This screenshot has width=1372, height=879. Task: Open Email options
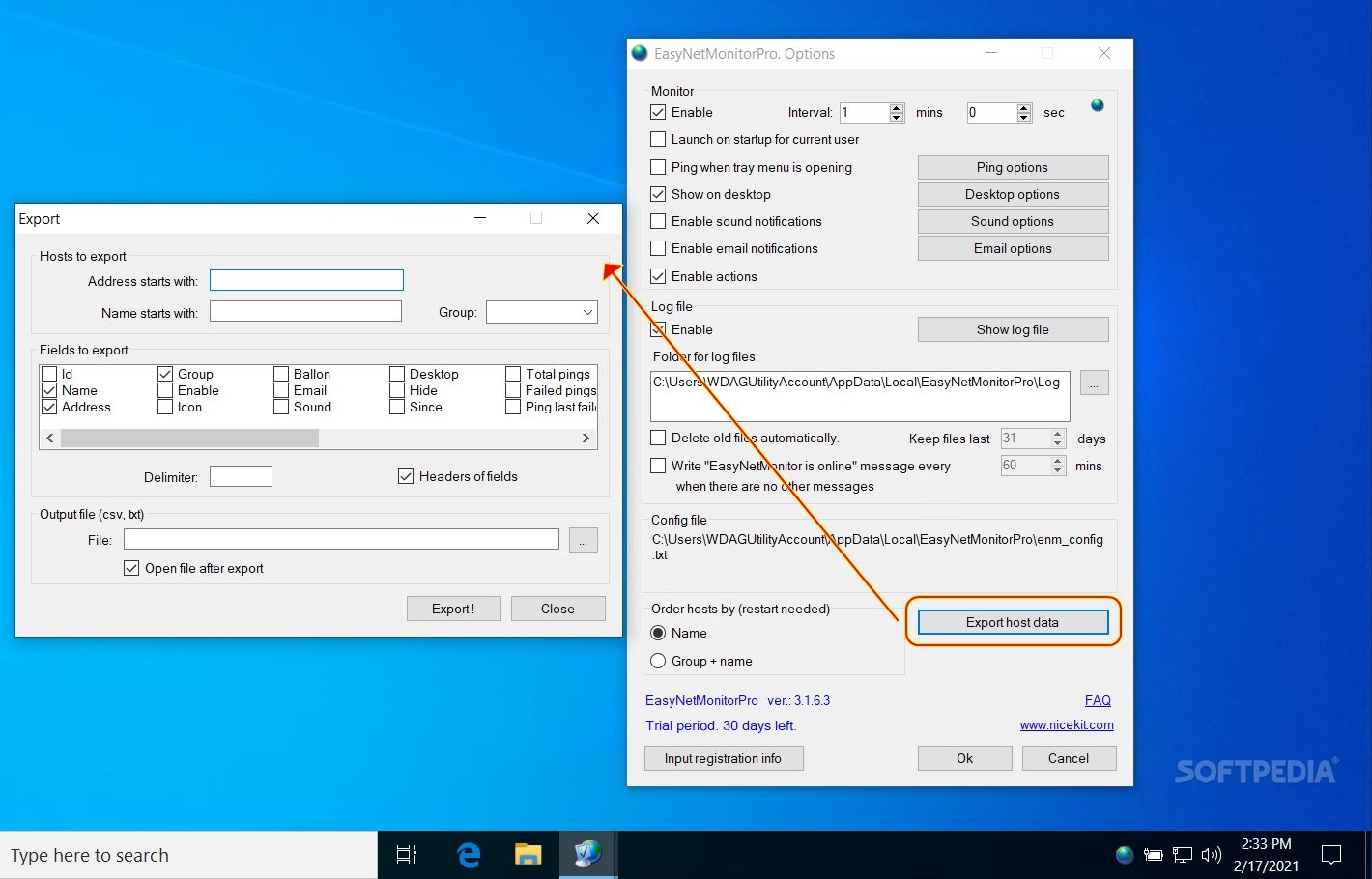click(x=1013, y=248)
